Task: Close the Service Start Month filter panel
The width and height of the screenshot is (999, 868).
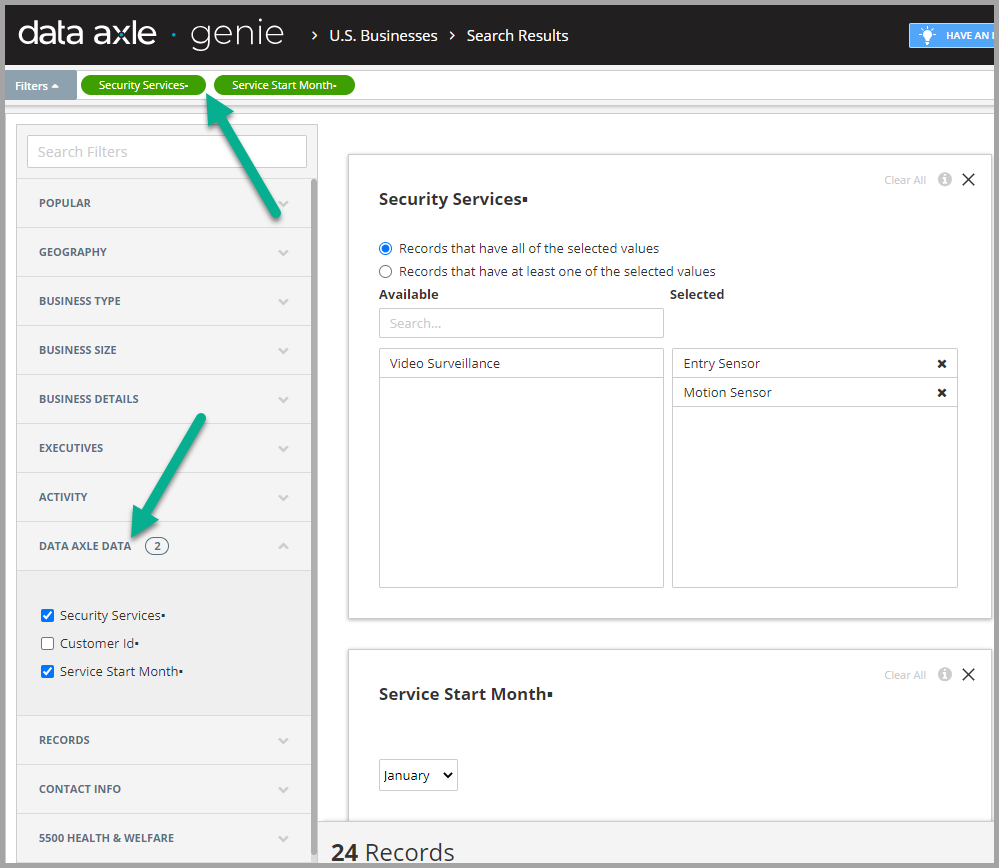Action: (968, 674)
